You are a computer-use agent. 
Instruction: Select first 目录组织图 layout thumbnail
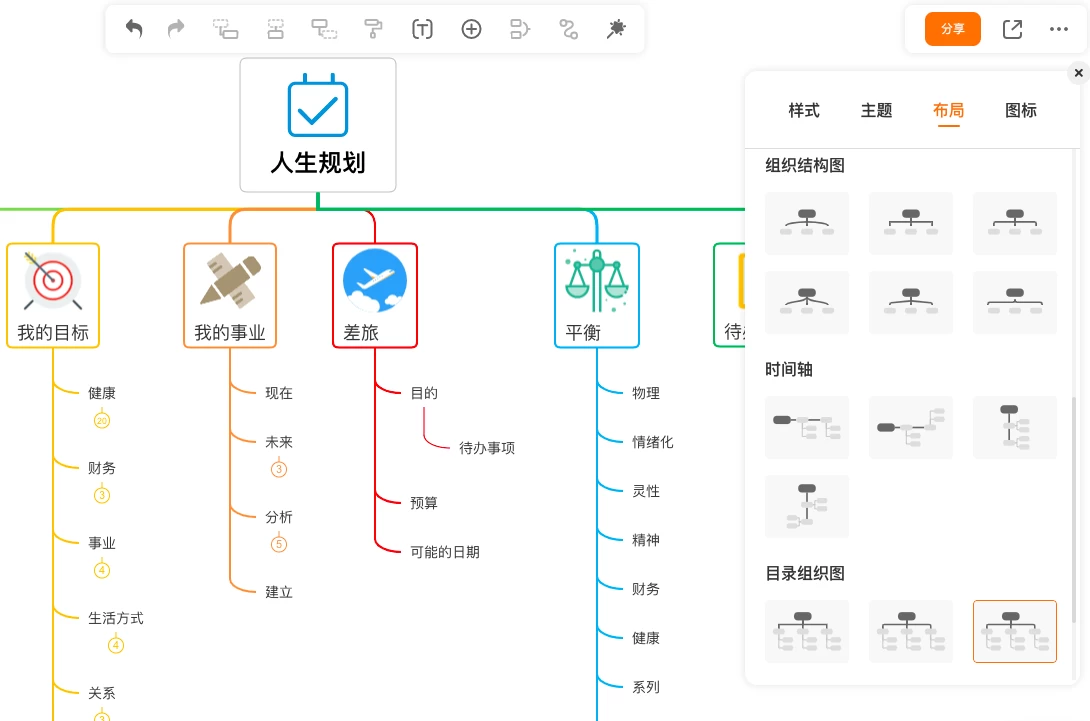pos(806,631)
